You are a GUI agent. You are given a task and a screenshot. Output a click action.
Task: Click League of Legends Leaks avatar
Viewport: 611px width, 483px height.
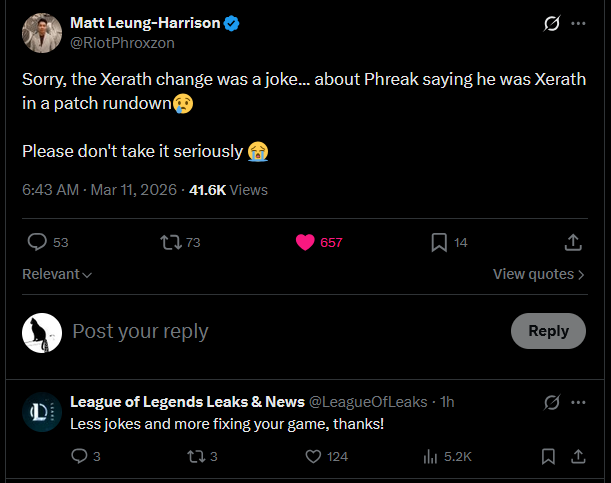[x=42, y=411]
